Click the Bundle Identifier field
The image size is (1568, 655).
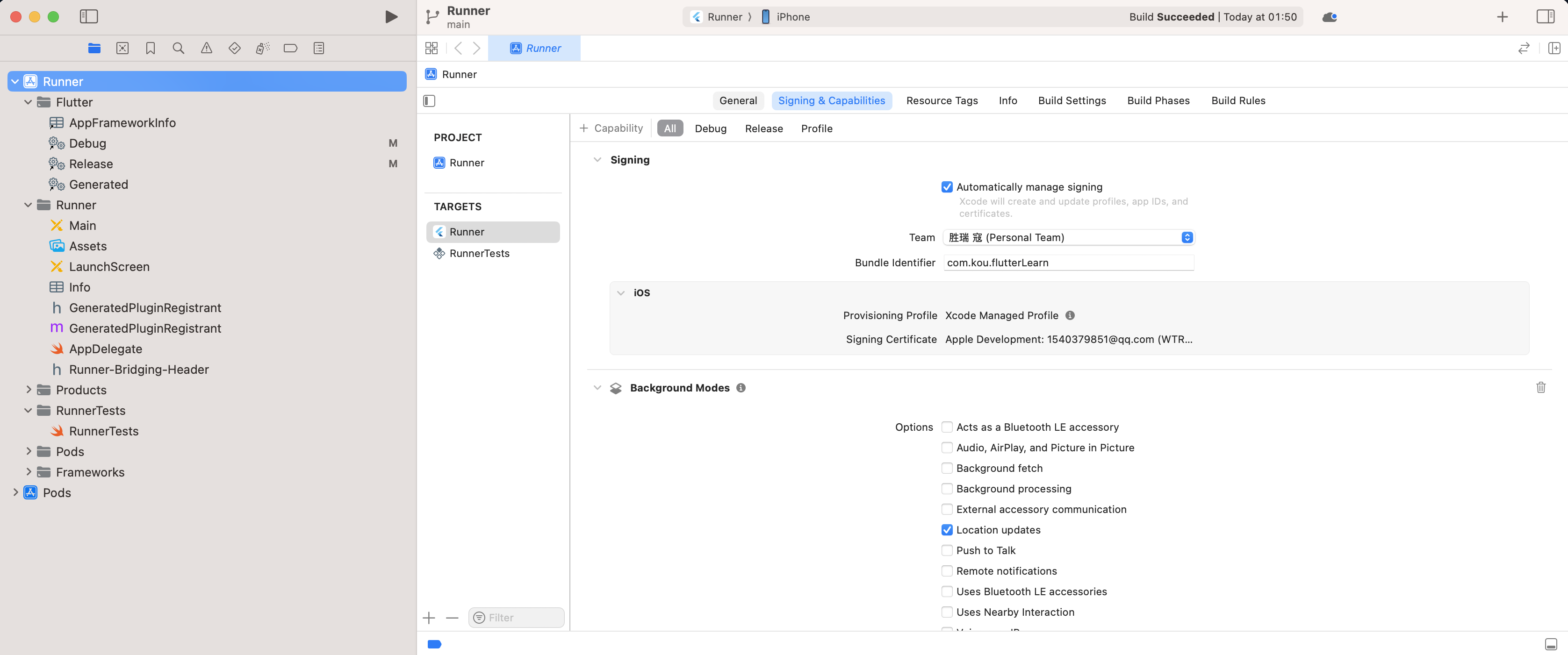tap(1068, 263)
